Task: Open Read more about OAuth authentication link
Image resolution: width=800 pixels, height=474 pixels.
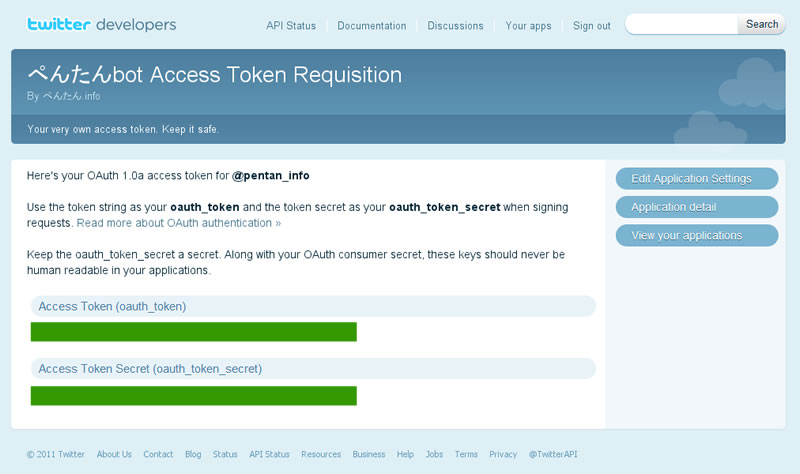Action: (x=179, y=223)
